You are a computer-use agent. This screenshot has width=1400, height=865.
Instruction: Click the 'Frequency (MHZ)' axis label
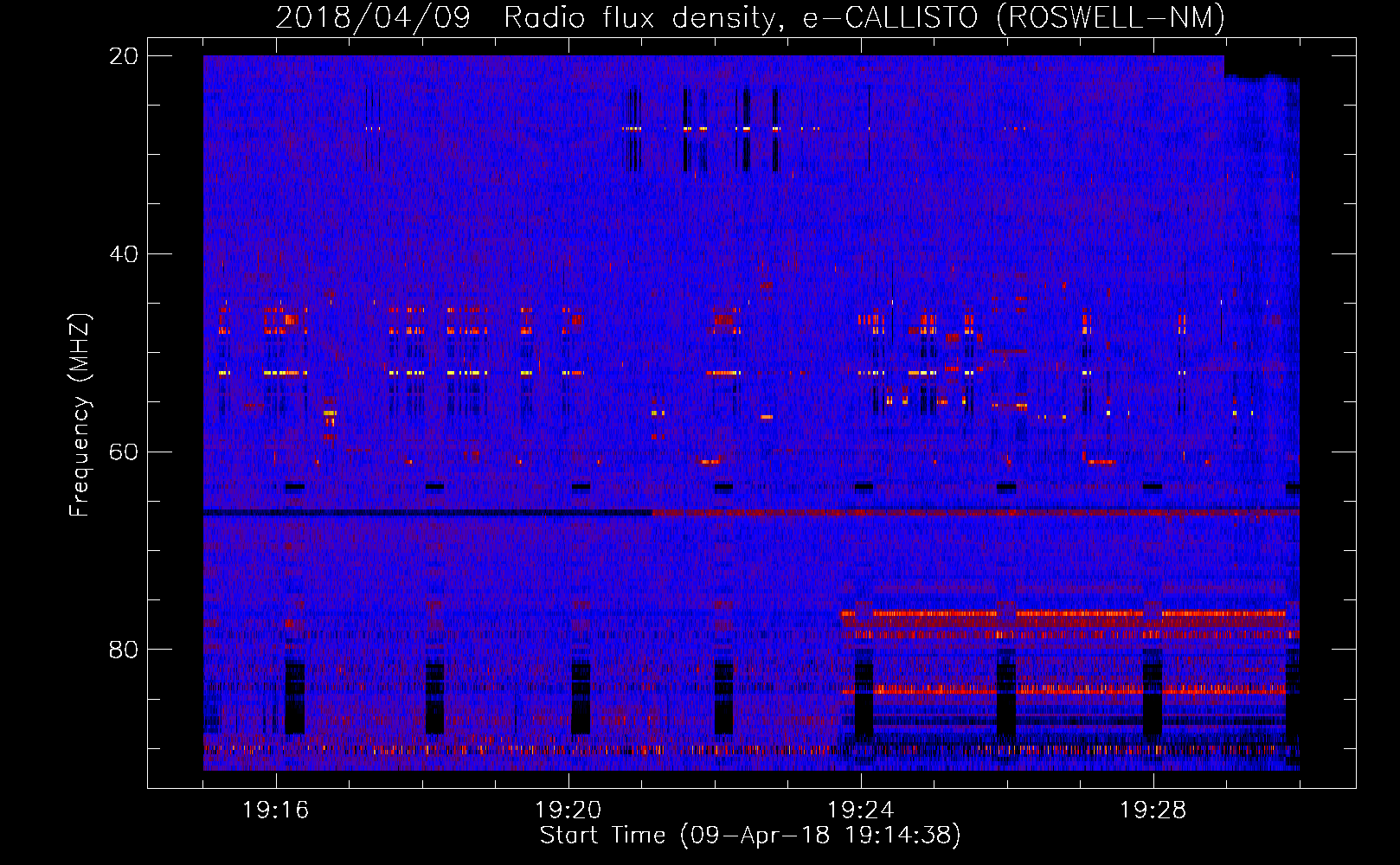coord(80,415)
